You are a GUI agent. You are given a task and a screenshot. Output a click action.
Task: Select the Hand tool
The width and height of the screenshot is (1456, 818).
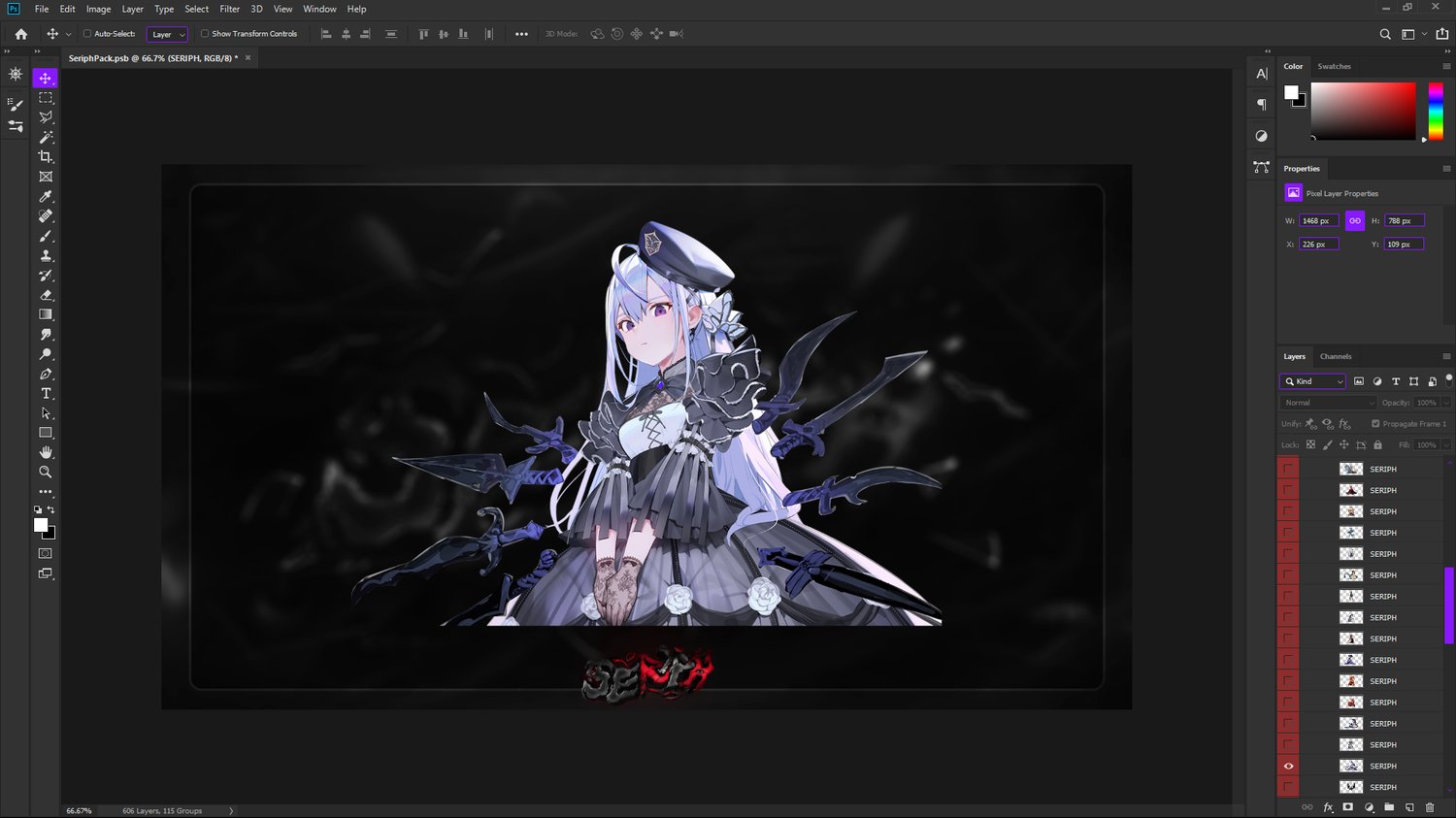tap(46, 452)
